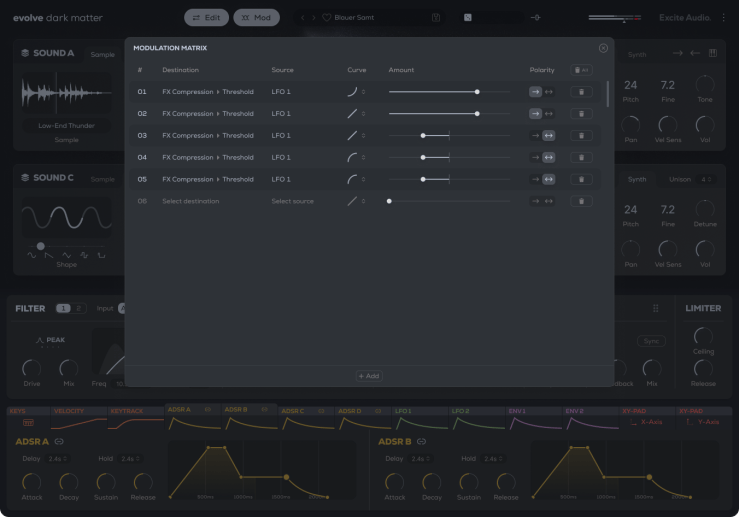Switch to Edit view
Image resolution: width=739 pixels, height=517 pixels.
[206, 17]
